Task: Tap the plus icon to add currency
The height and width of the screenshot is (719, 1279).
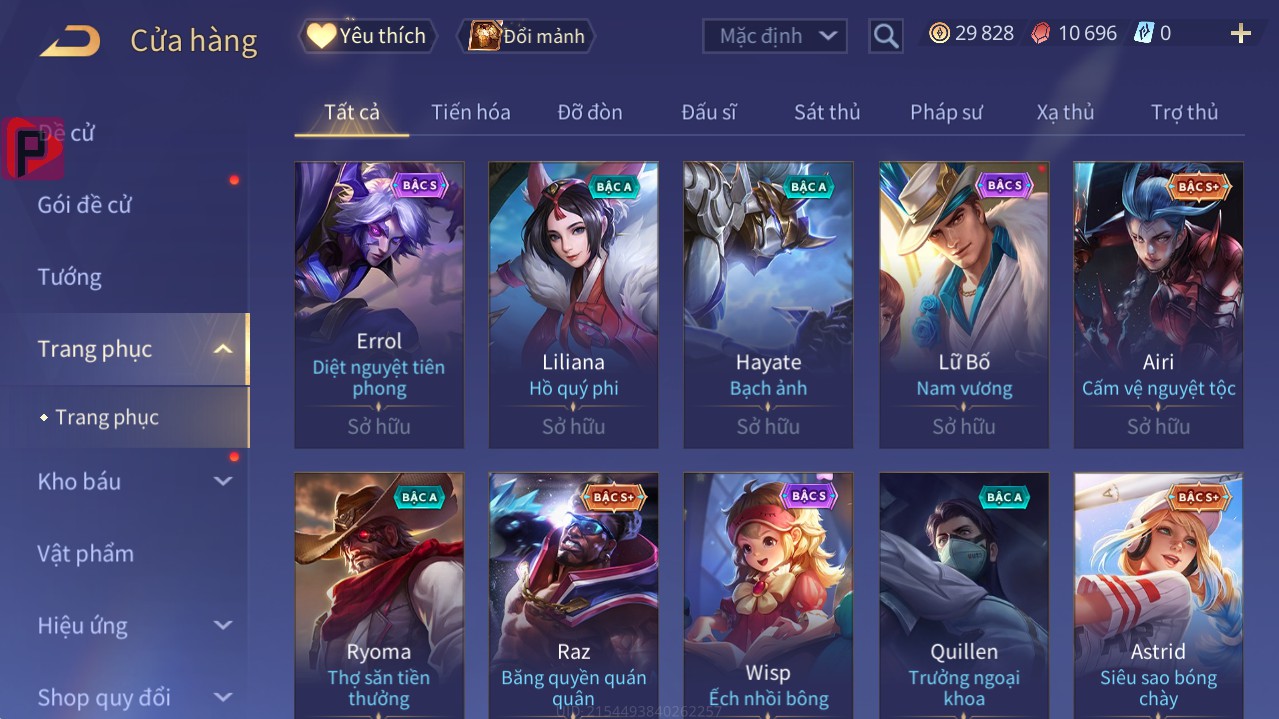Action: [x=1241, y=34]
